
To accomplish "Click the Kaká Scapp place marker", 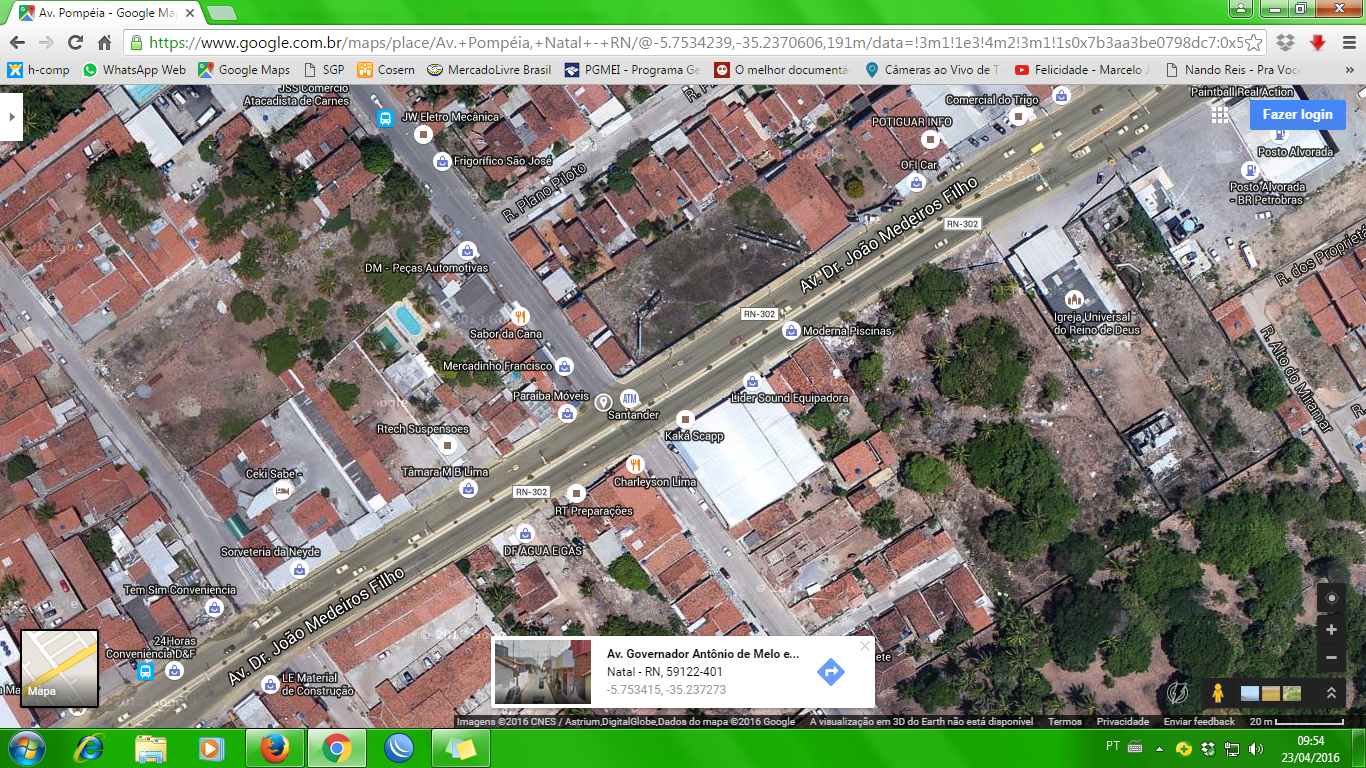I will point(685,419).
